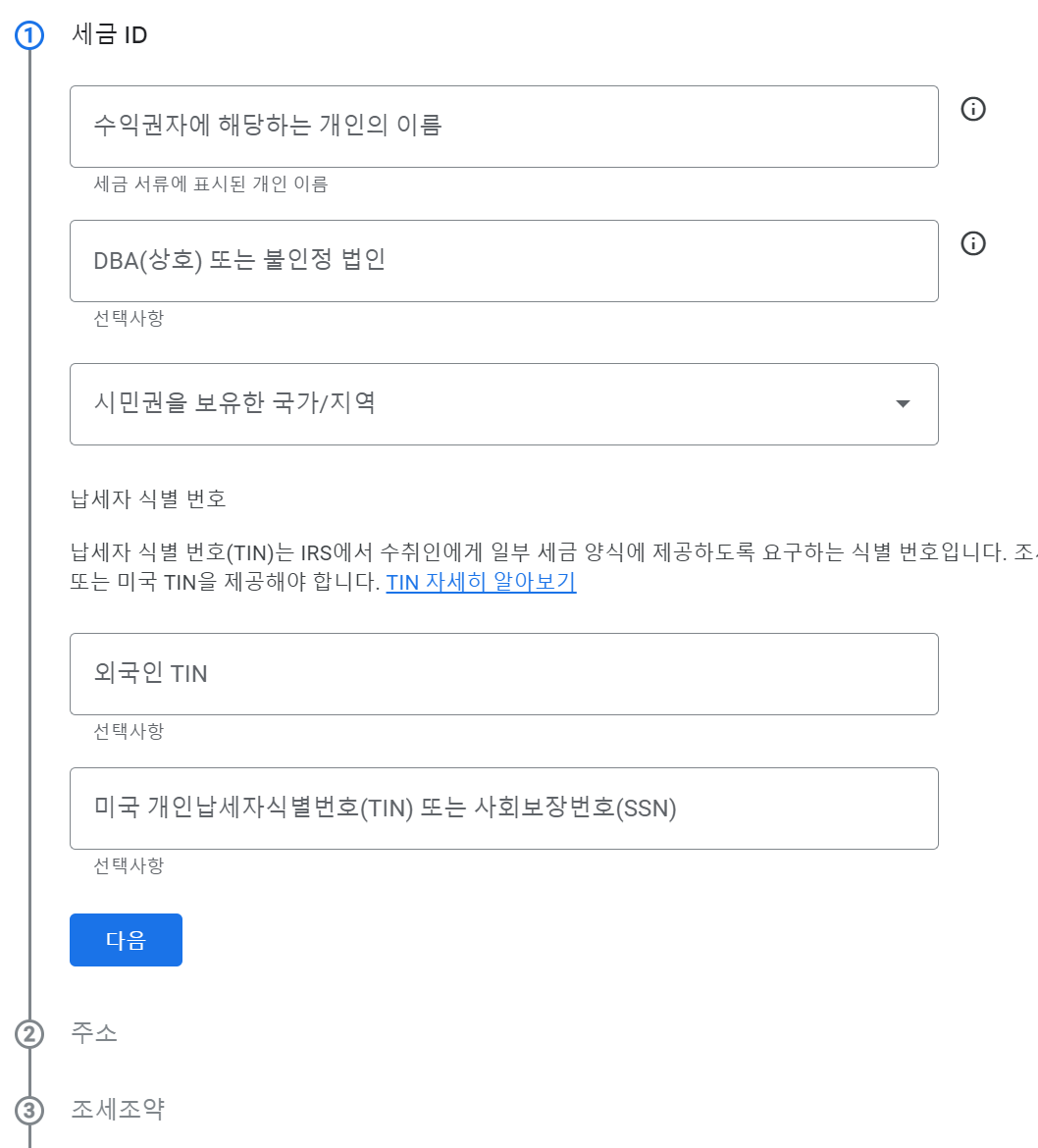The width and height of the screenshot is (1038, 1148).
Task: Click helper text 세금 서류에 표시된 개인 이름
Action: (x=210, y=183)
